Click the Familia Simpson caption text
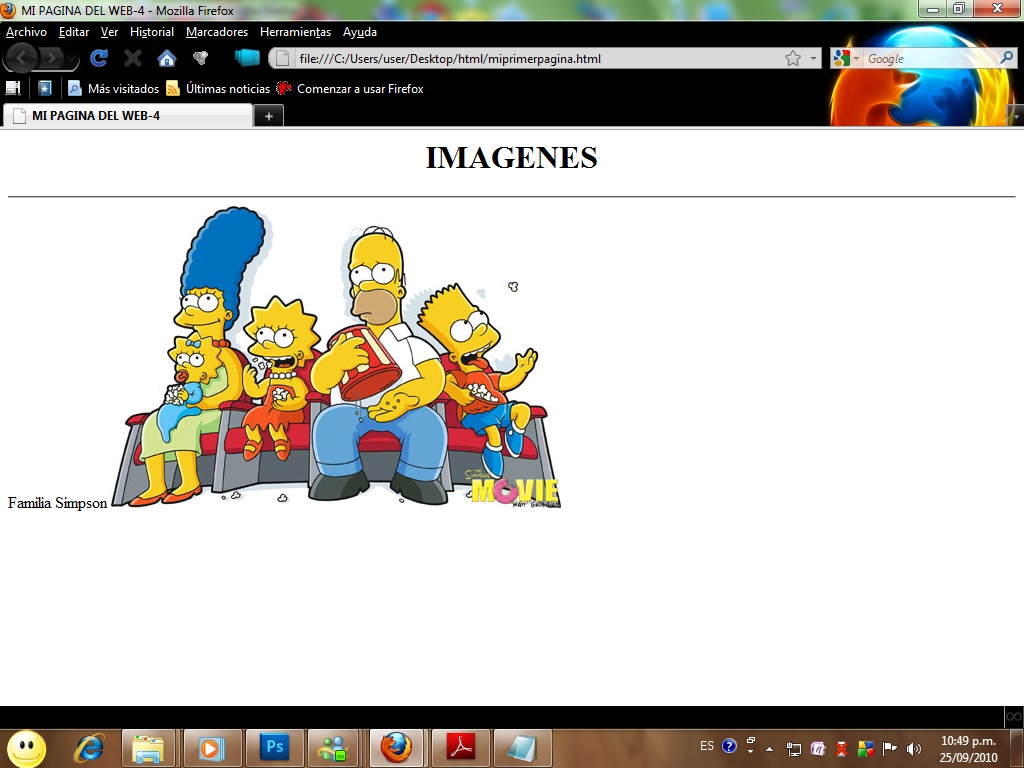Viewport: 1024px width, 768px height. pos(57,503)
